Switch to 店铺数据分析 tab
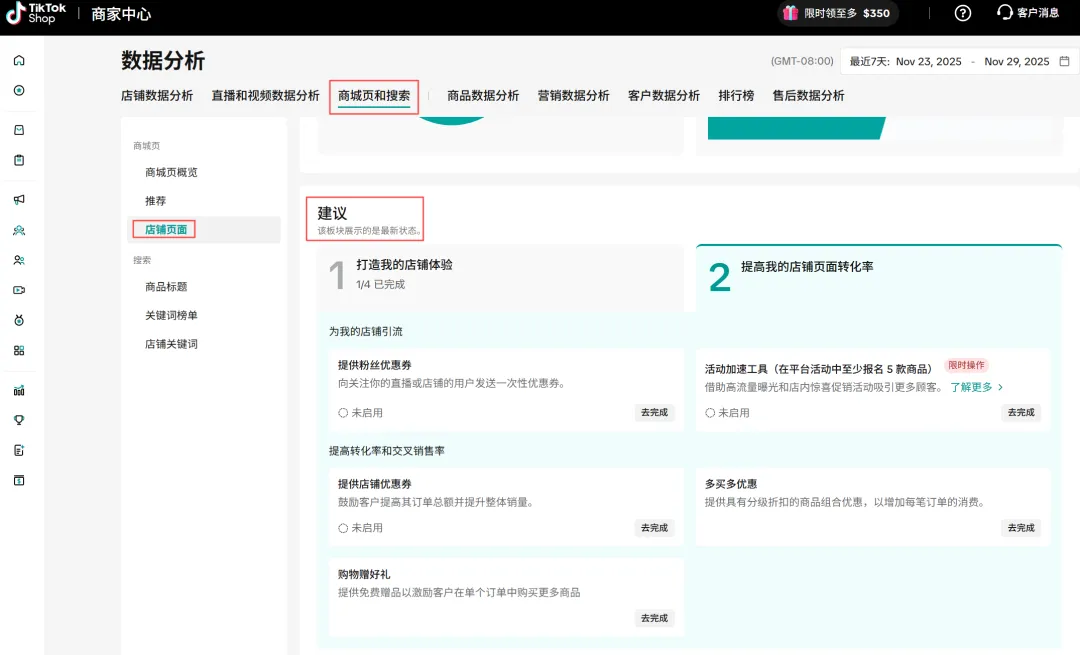 157,96
